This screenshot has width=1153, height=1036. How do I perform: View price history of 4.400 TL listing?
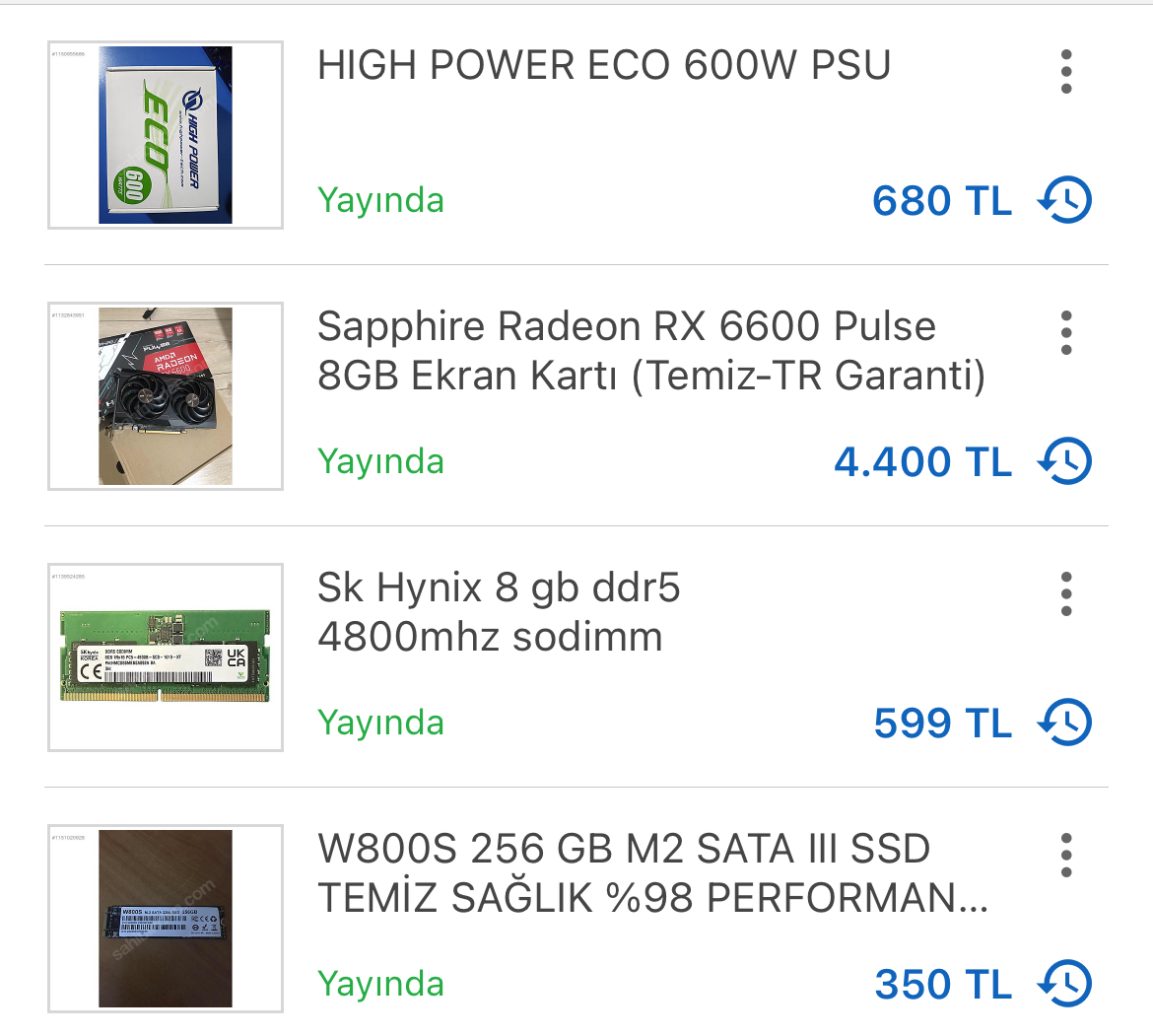click(x=1064, y=461)
